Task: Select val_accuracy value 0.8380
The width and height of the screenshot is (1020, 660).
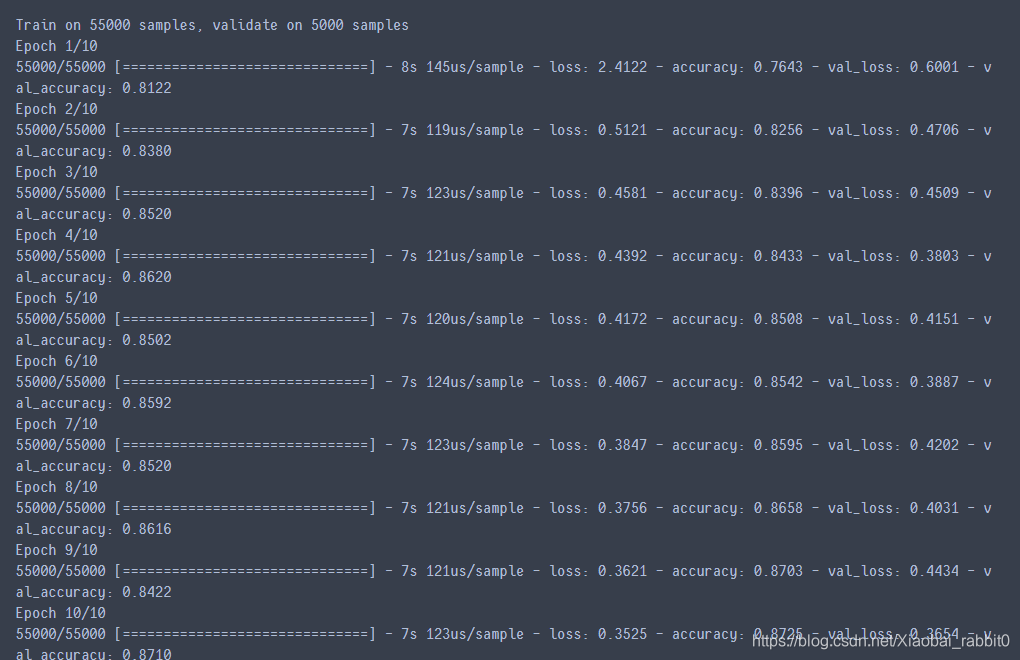Action: [147, 152]
